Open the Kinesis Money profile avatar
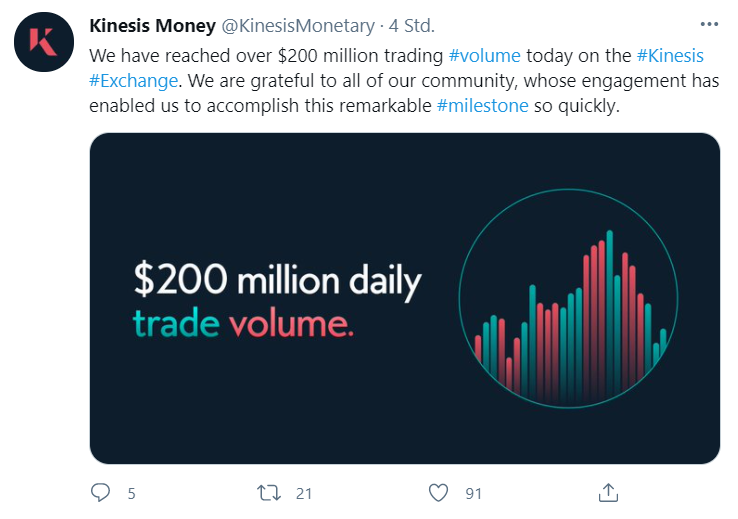The height and width of the screenshot is (519, 738). click(x=43, y=41)
